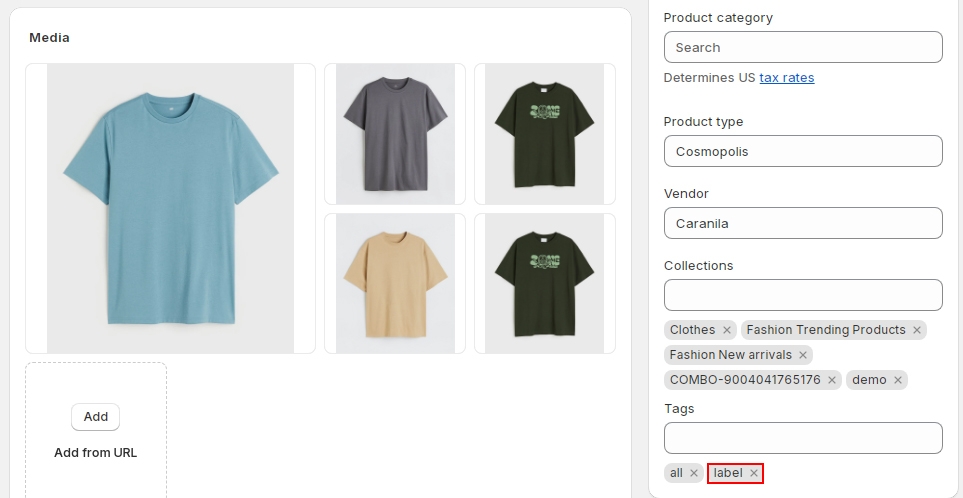Image resolution: width=963 pixels, height=498 pixels.
Task: Click the Add media button
Action: click(x=95, y=417)
